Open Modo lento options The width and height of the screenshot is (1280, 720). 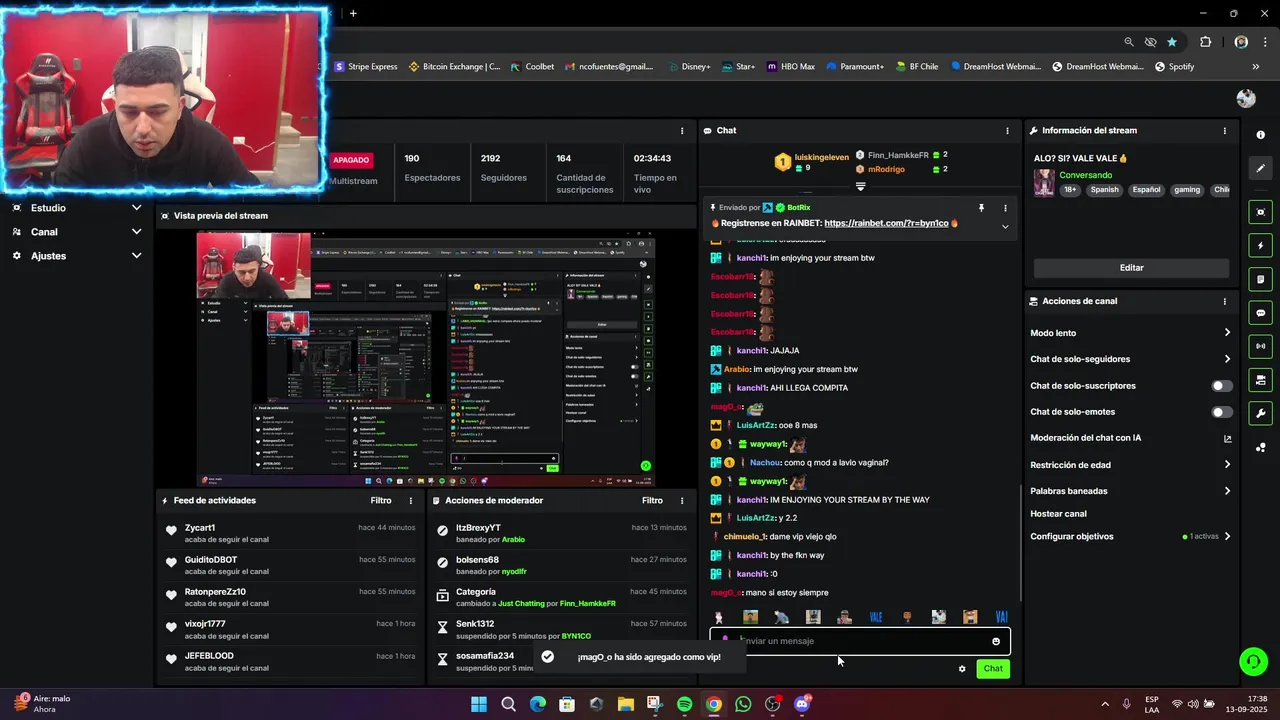(1131, 333)
